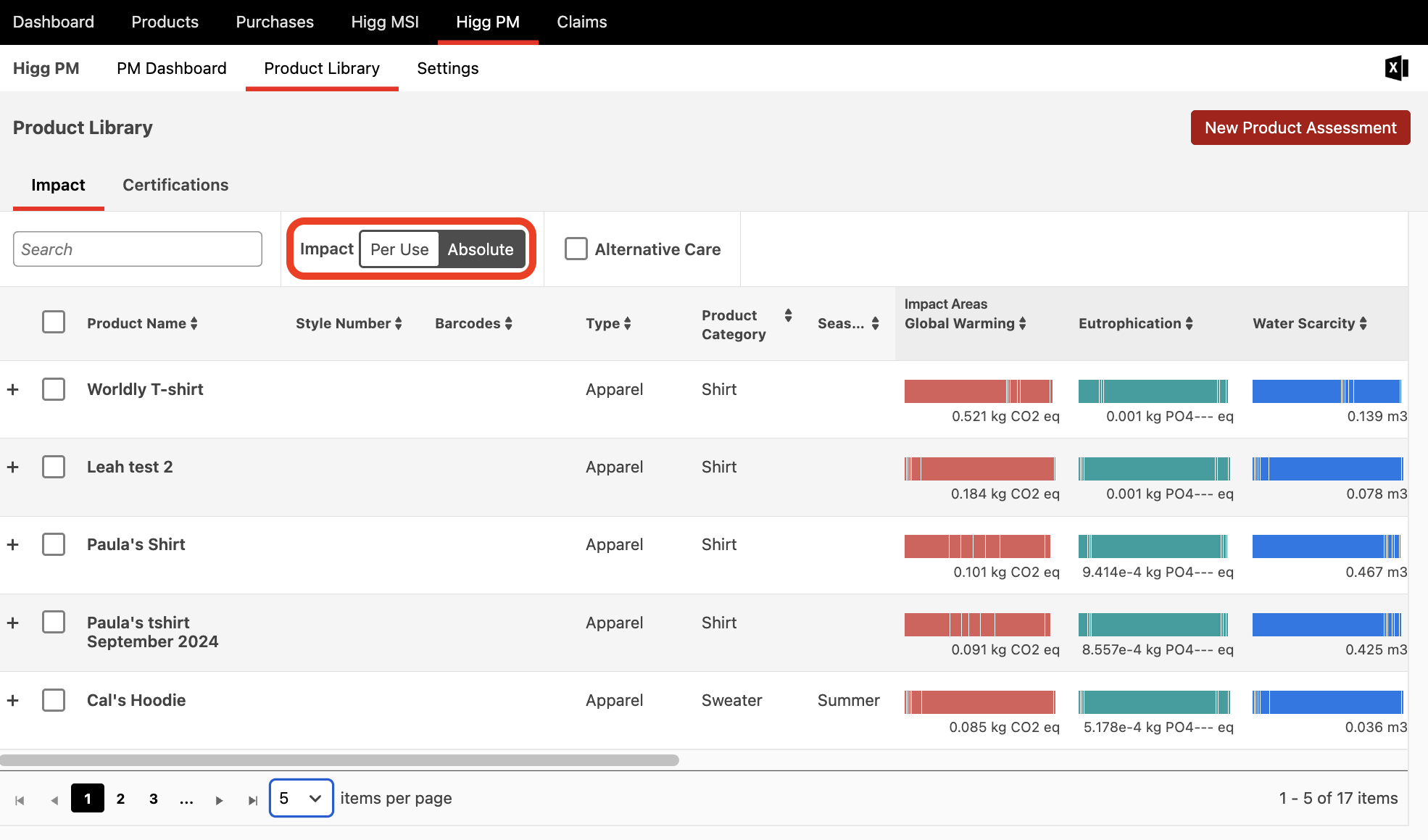Check the Cal's Hoodie row checkbox

[x=54, y=700]
